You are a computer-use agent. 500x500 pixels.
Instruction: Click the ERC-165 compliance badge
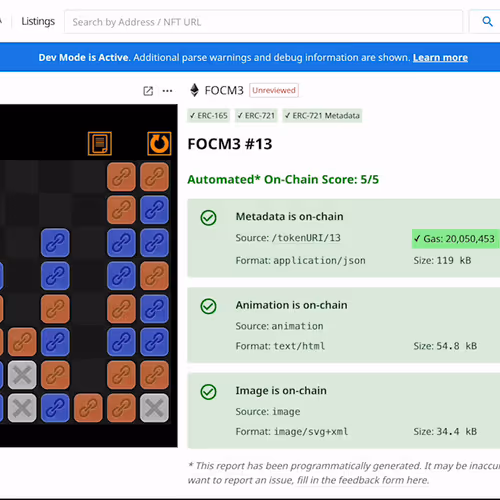coord(209,116)
